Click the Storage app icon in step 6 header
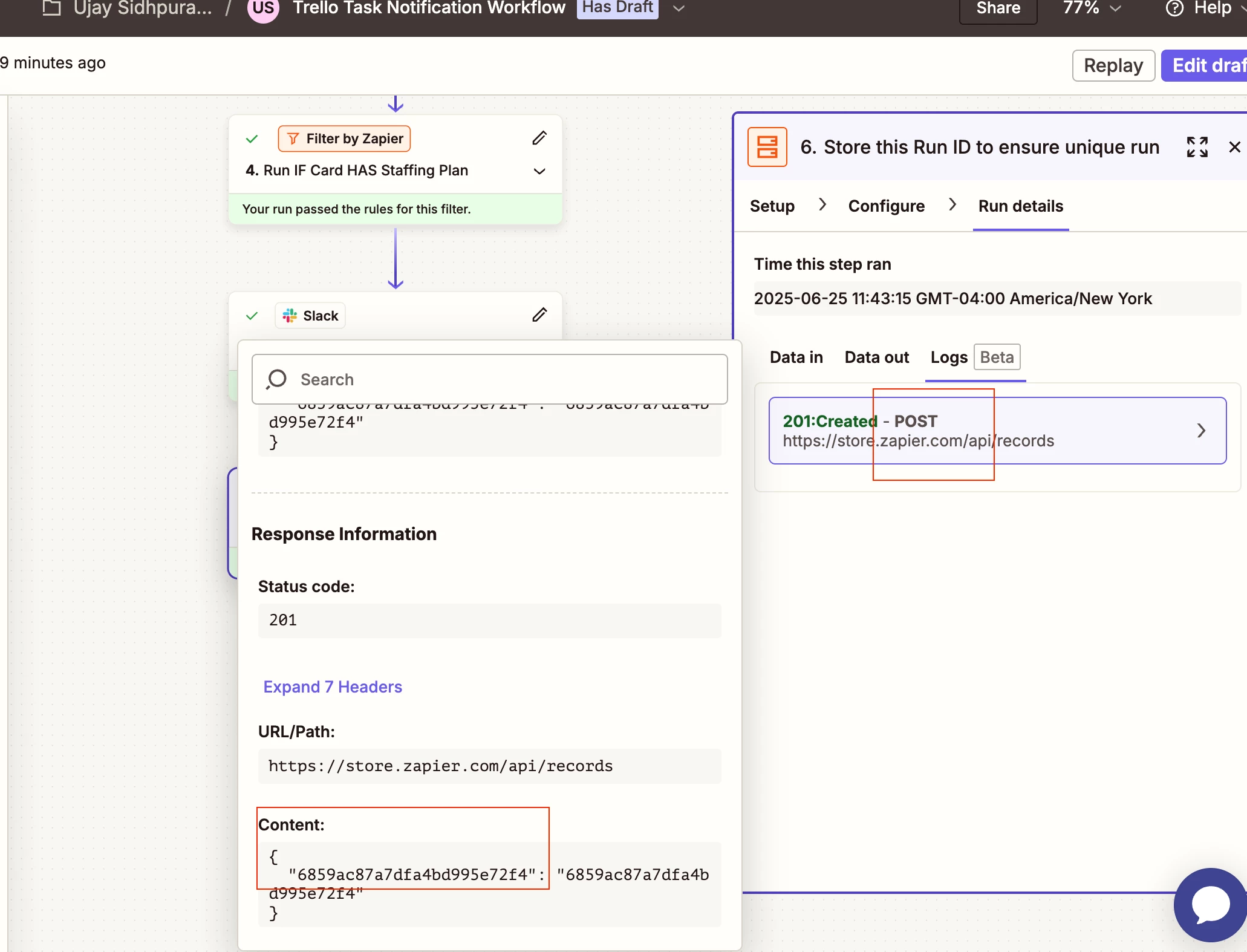The height and width of the screenshot is (952, 1247). (767, 147)
